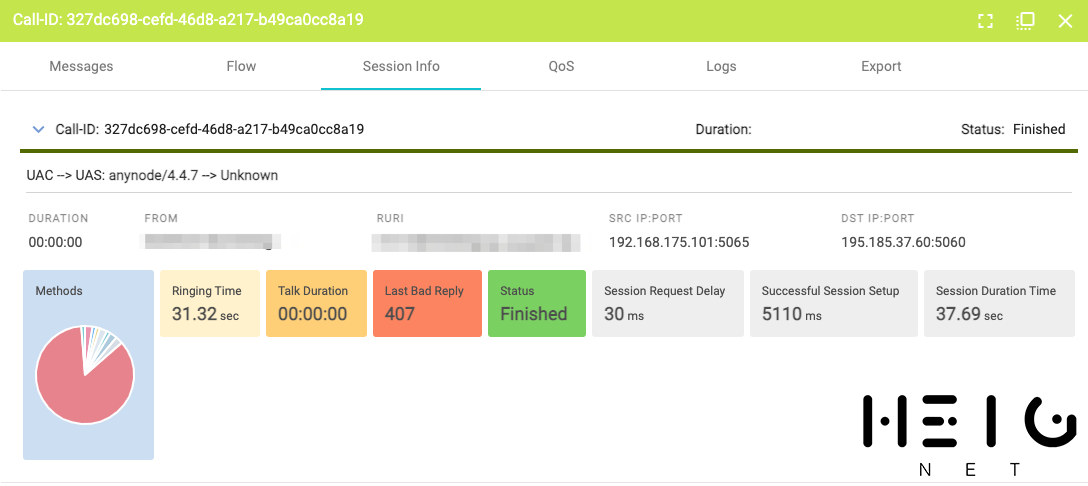Click the Last Bad Reply 407 card
The width and height of the screenshot is (1088, 486).
[427, 303]
